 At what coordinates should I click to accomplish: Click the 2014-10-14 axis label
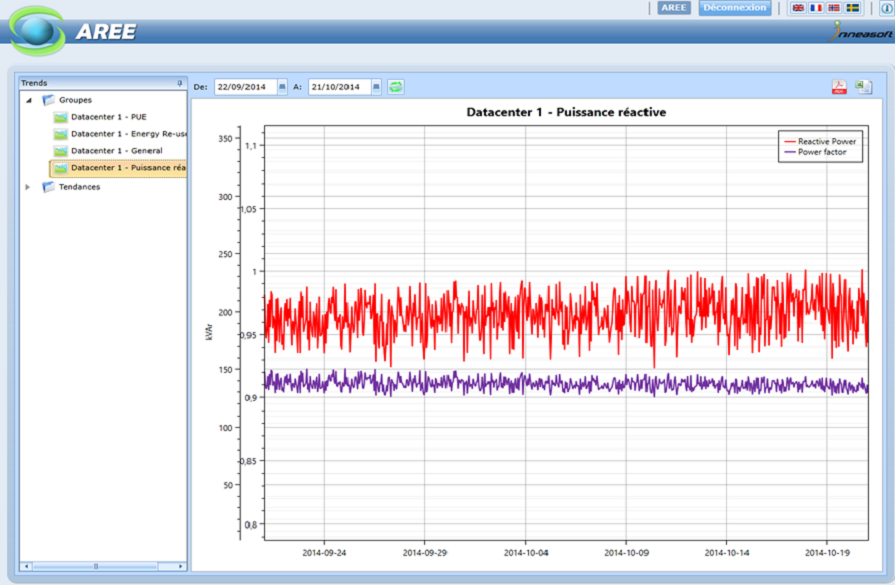point(727,552)
